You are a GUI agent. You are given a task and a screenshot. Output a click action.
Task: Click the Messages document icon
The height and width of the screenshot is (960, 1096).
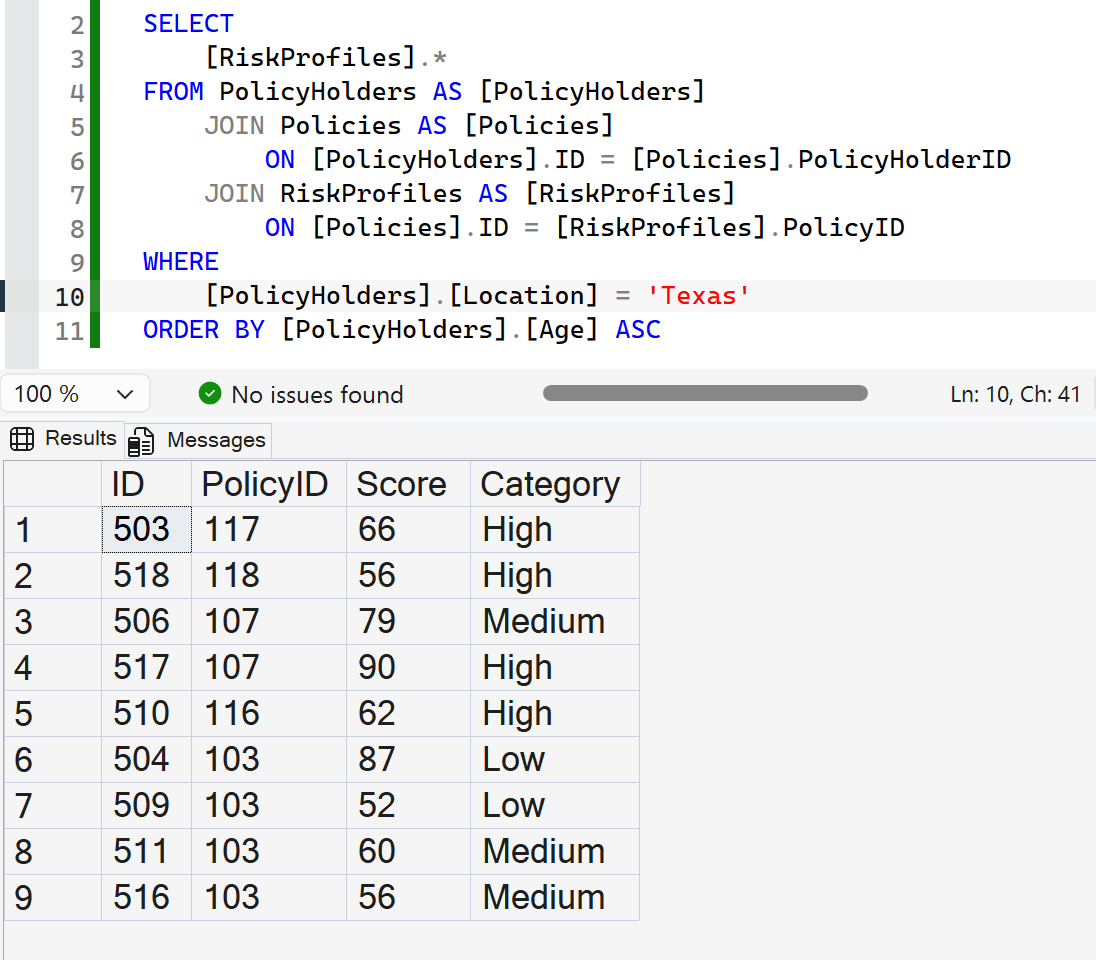141,441
